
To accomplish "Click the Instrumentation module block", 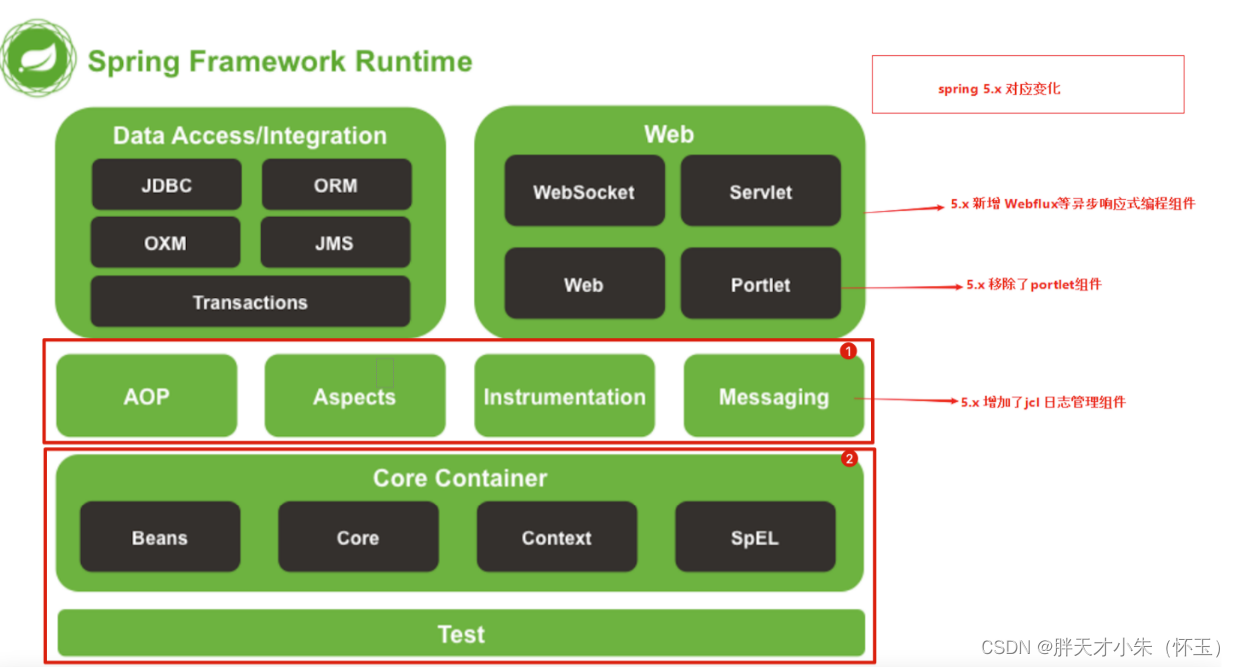I will 565,396.
